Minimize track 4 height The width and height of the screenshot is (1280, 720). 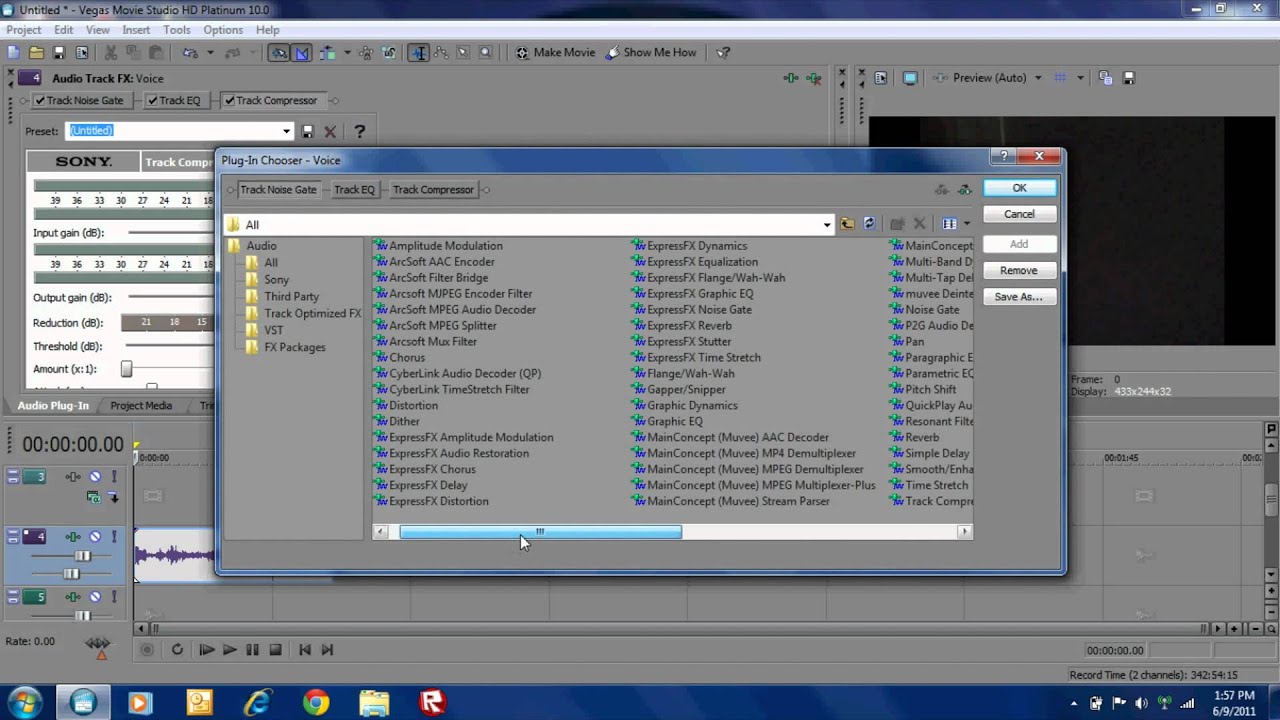pos(13,531)
